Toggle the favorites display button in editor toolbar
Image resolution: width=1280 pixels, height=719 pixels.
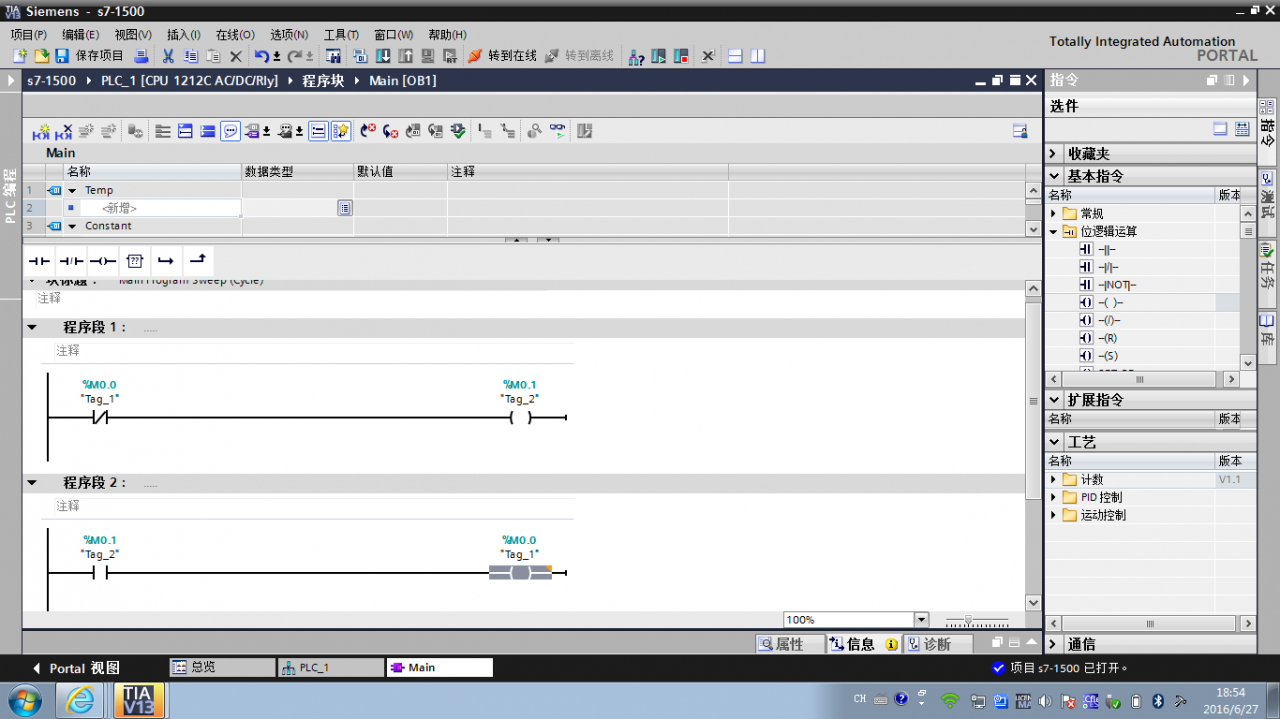tap(341, 131)
